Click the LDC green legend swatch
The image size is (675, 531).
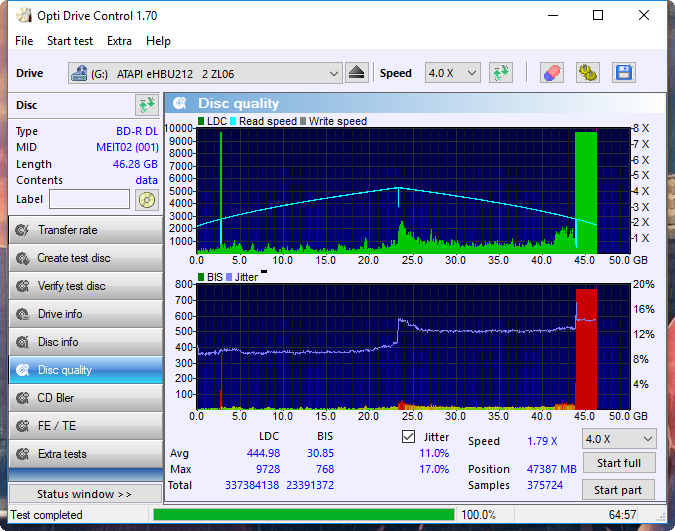pos(201,121)
